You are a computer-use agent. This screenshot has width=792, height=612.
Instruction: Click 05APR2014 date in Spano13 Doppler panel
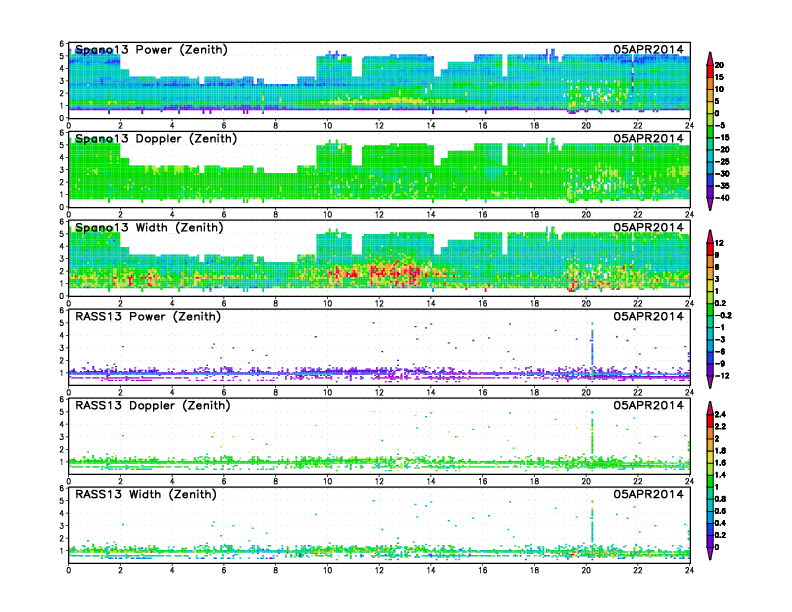click(649, 138)
